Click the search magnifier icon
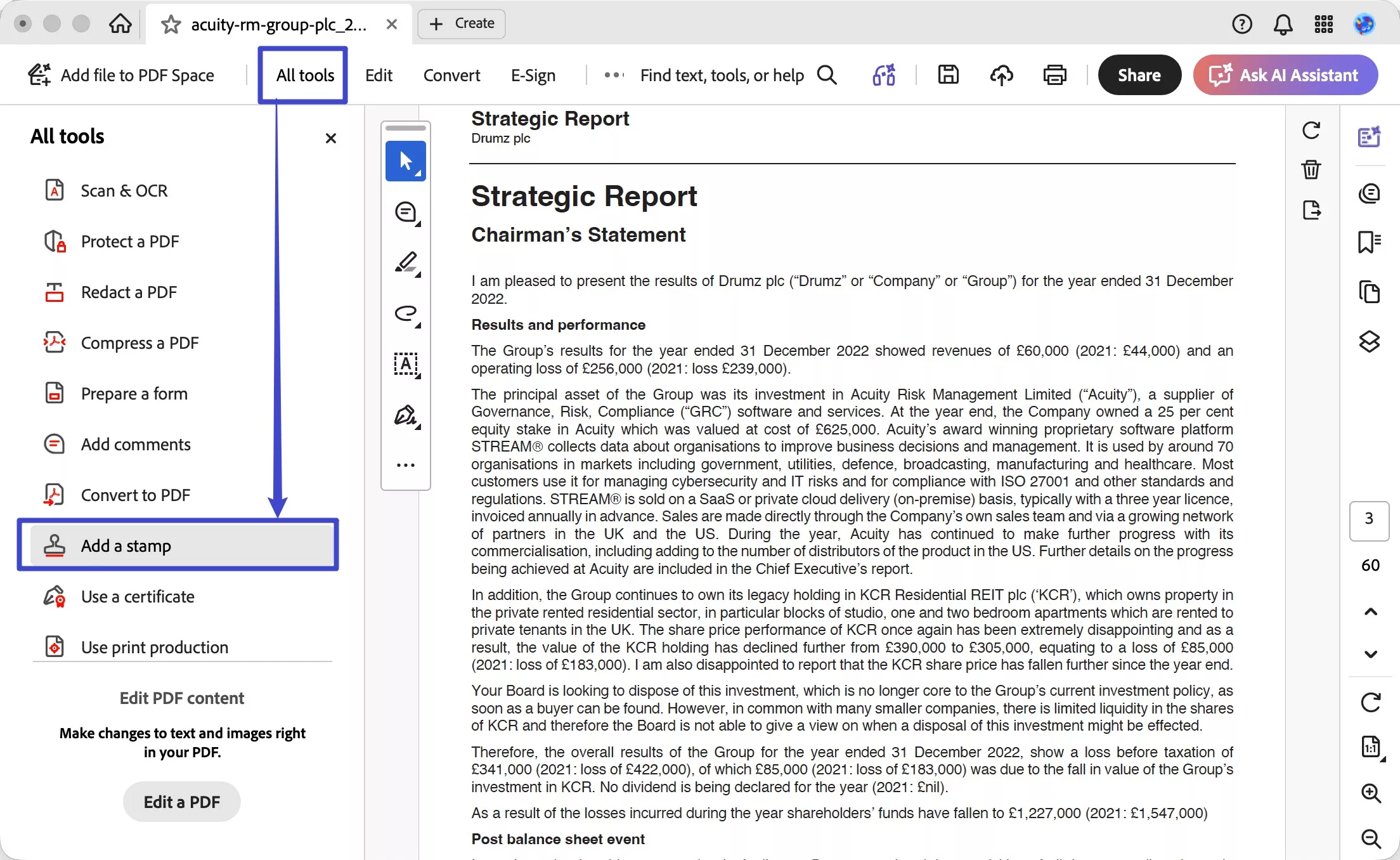 827,75
